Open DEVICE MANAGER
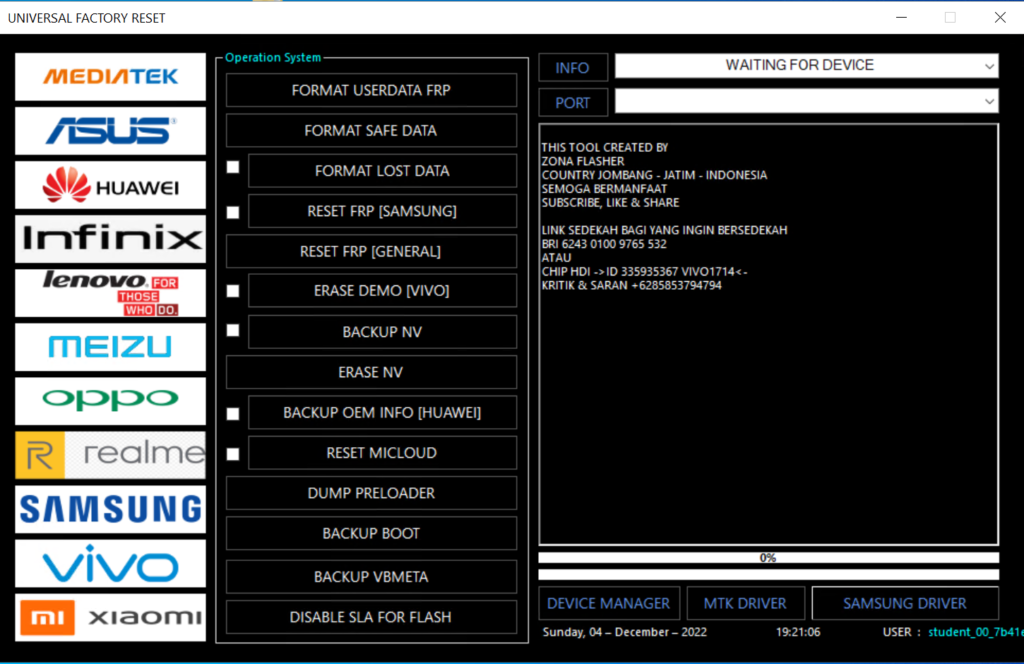 click(x=609, y=603)
